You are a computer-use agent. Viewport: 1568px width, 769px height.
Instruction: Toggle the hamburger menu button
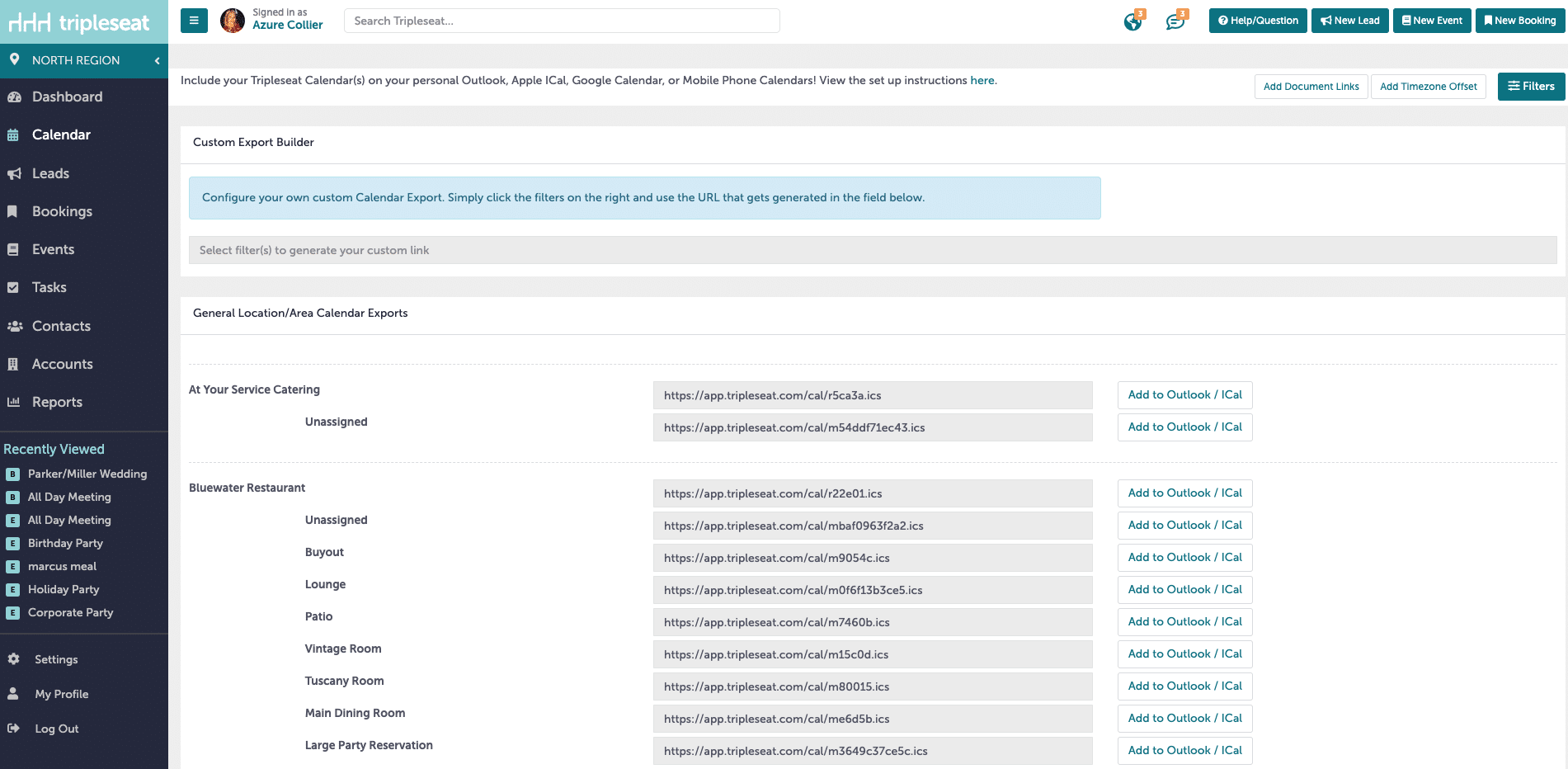click(194, 21)
